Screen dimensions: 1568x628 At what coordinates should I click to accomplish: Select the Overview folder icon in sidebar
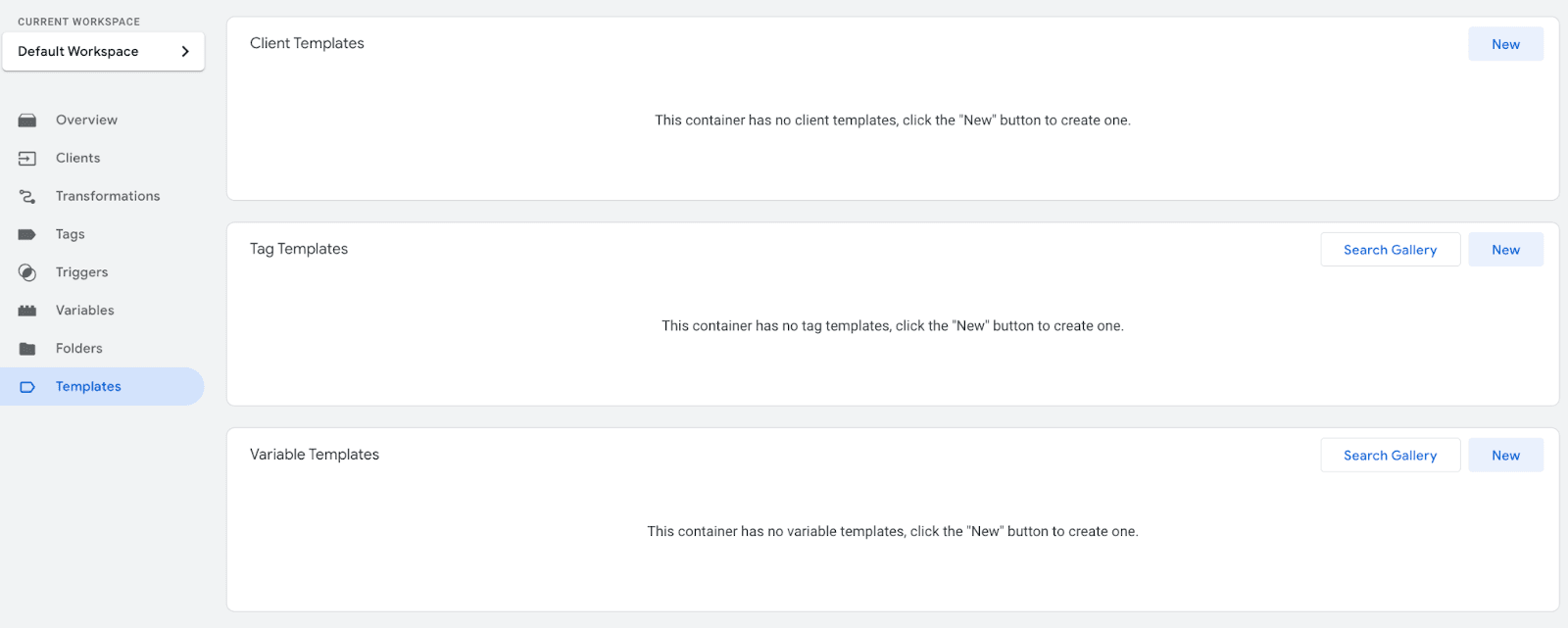point(27,120)
